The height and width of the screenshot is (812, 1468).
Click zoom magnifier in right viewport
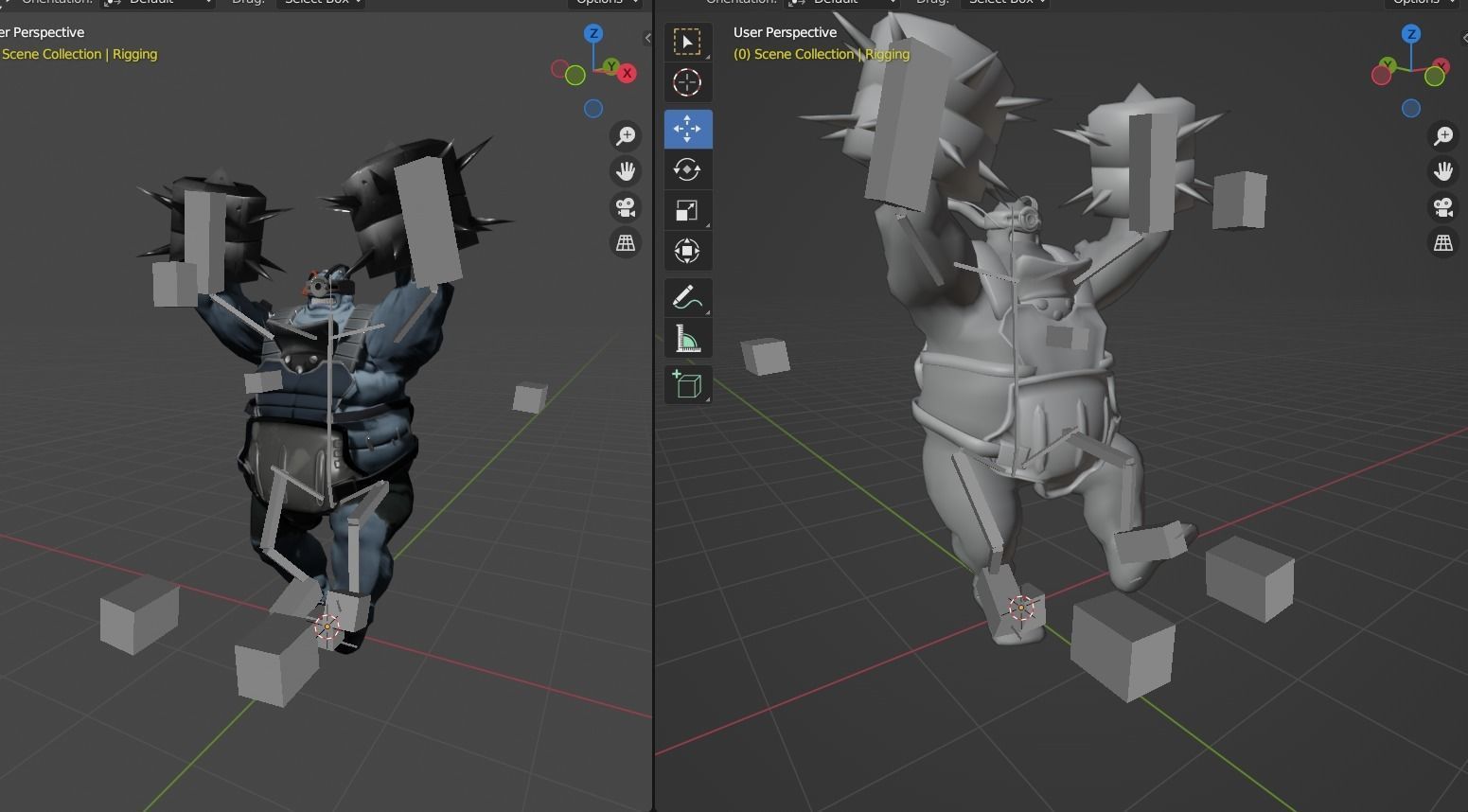pyautogui.click(x=1443, y=136)
